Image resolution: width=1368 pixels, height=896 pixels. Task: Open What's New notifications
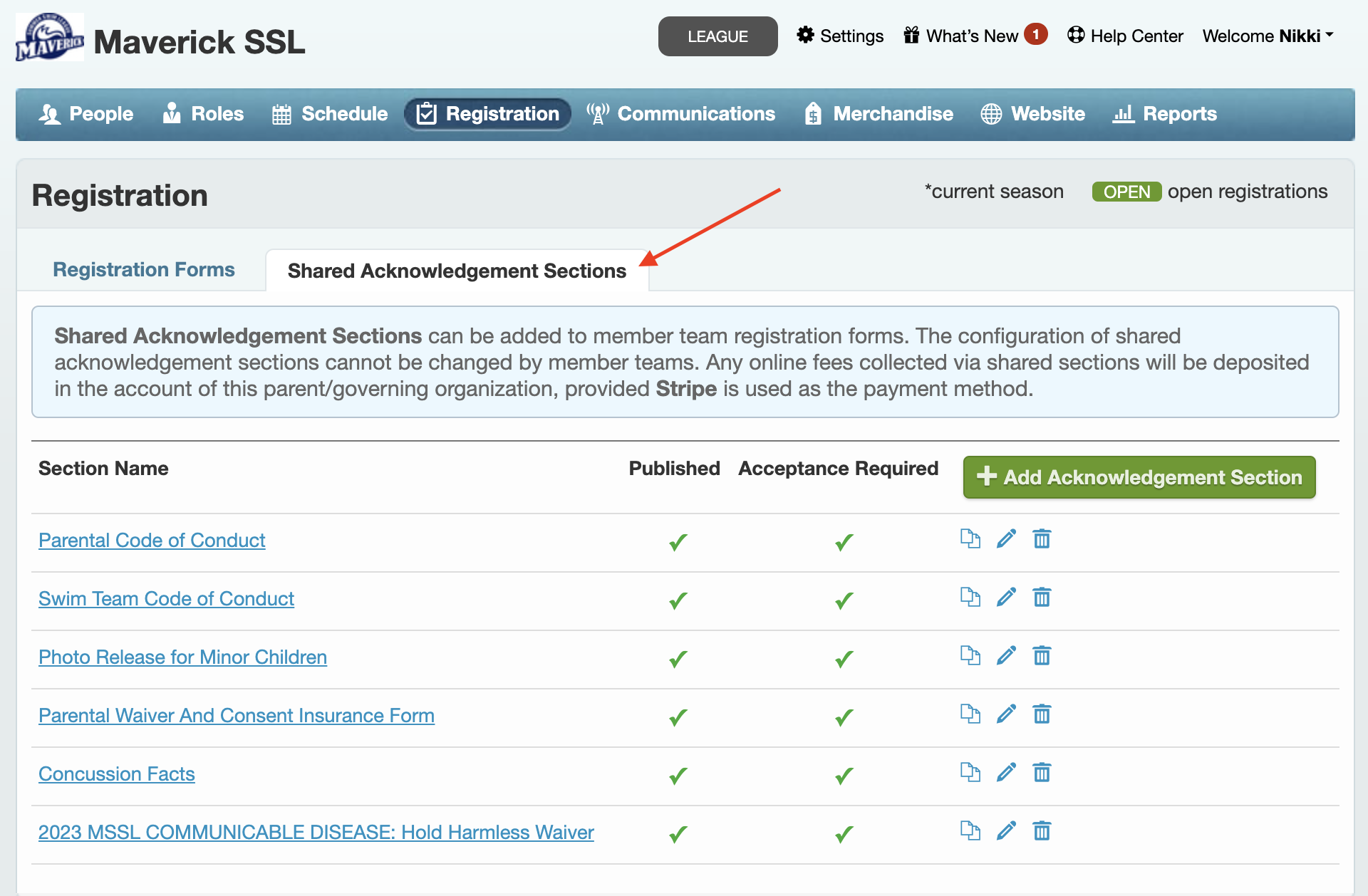tap(973, 36)
